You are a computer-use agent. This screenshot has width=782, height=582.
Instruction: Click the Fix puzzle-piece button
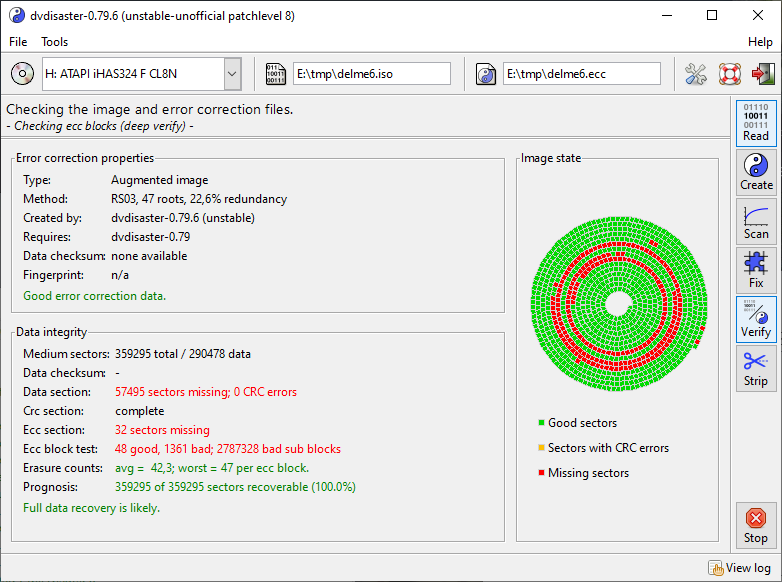click(756, 269)
